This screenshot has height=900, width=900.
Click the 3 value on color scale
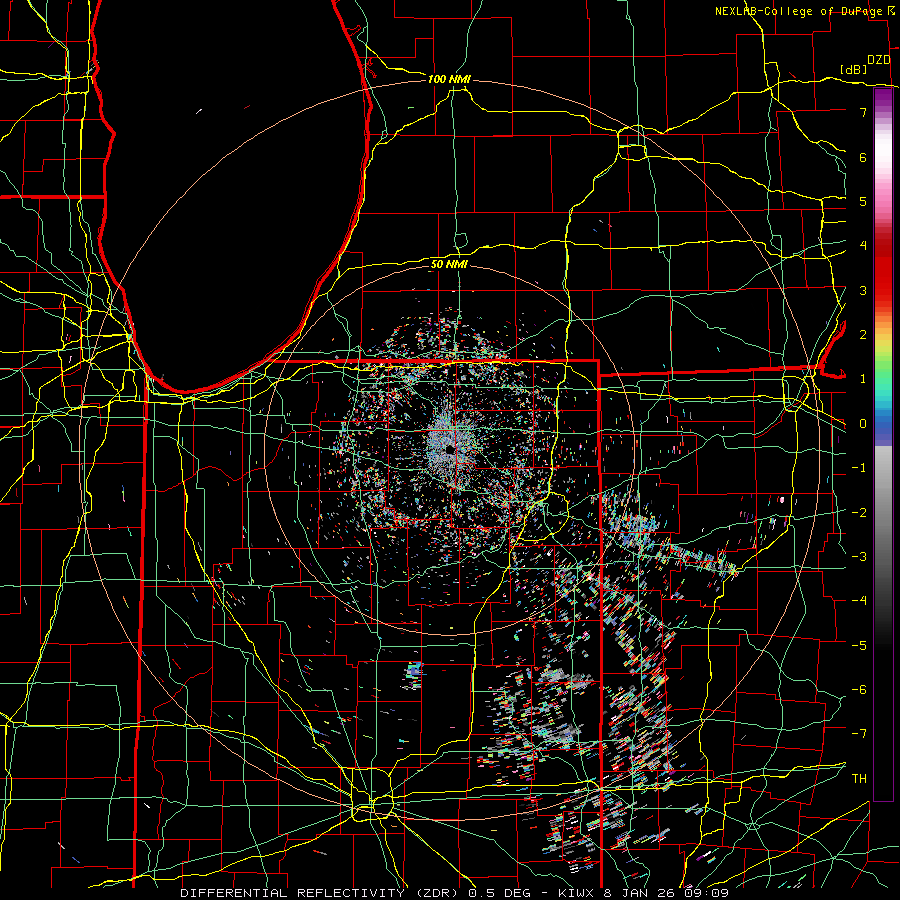tap(863, 290)
